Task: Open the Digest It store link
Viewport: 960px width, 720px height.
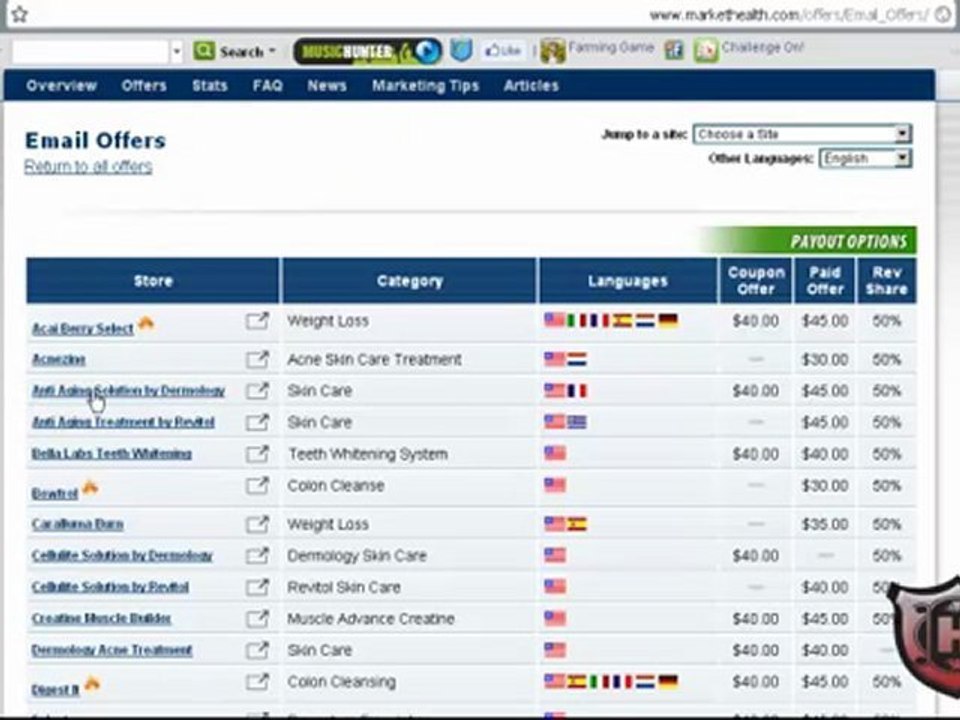Action: (56, 690)
